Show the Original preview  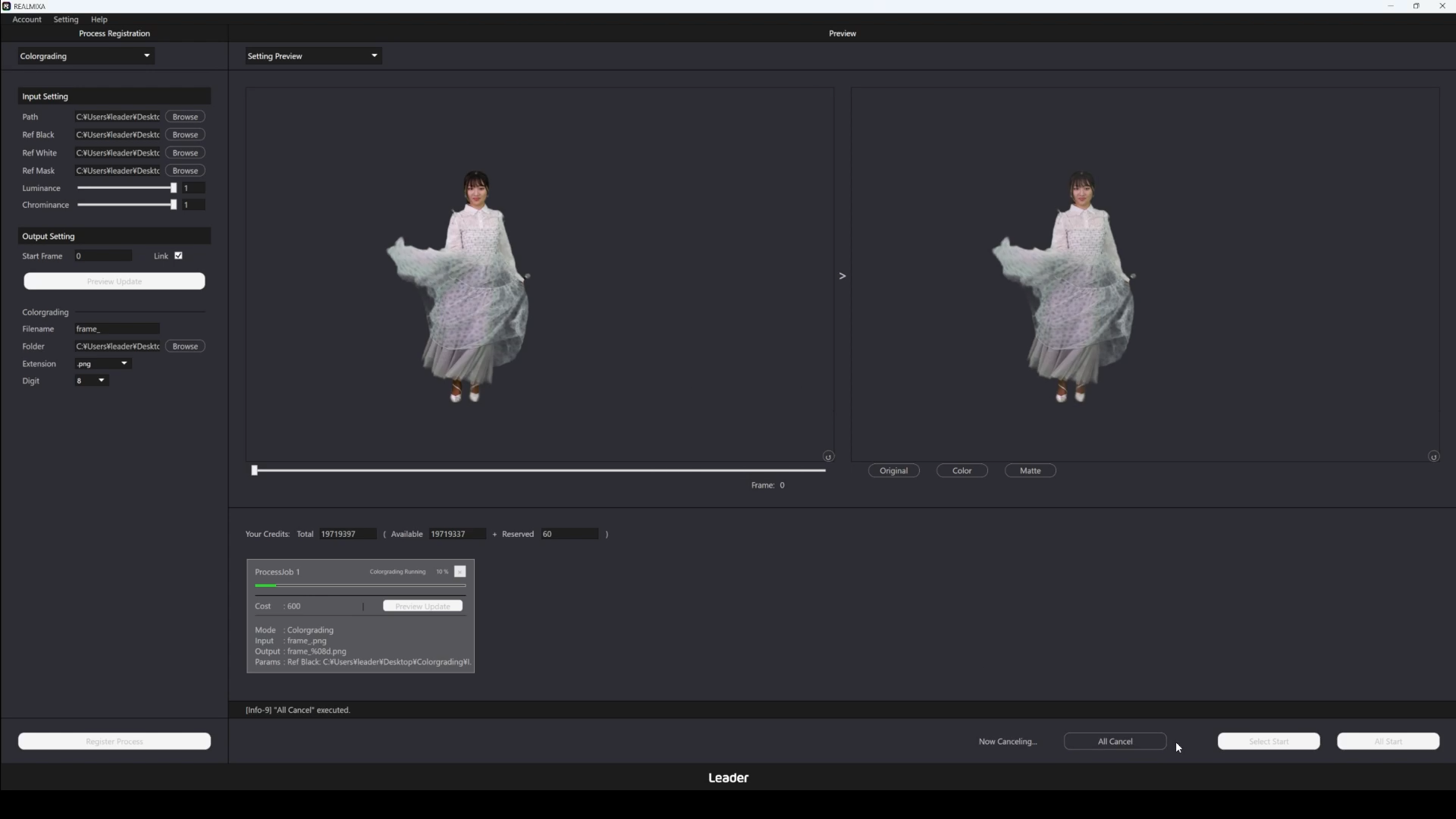tap(894, 471)
